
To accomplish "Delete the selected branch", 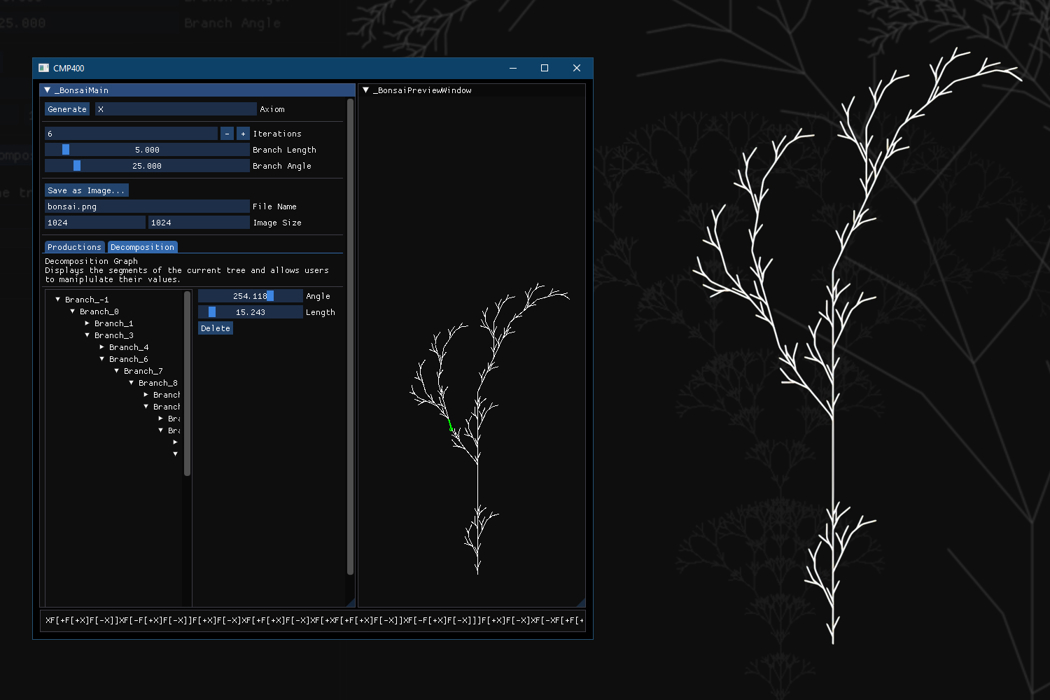I will pos(215,328).
